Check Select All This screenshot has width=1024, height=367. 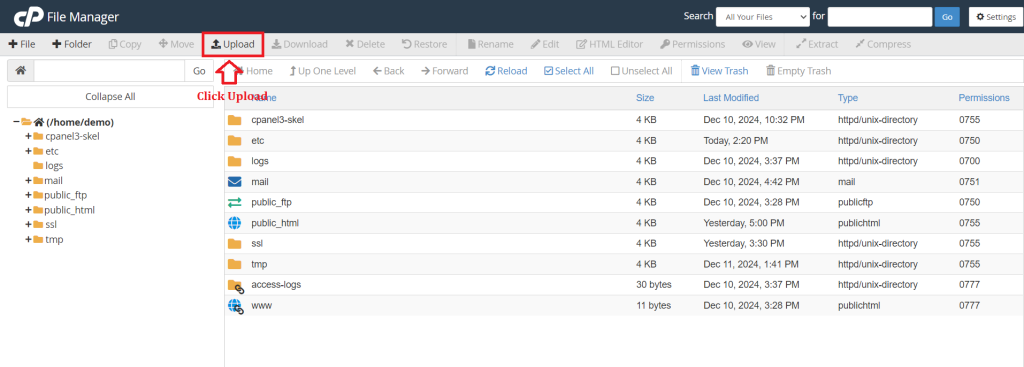(x=569, y=71)
